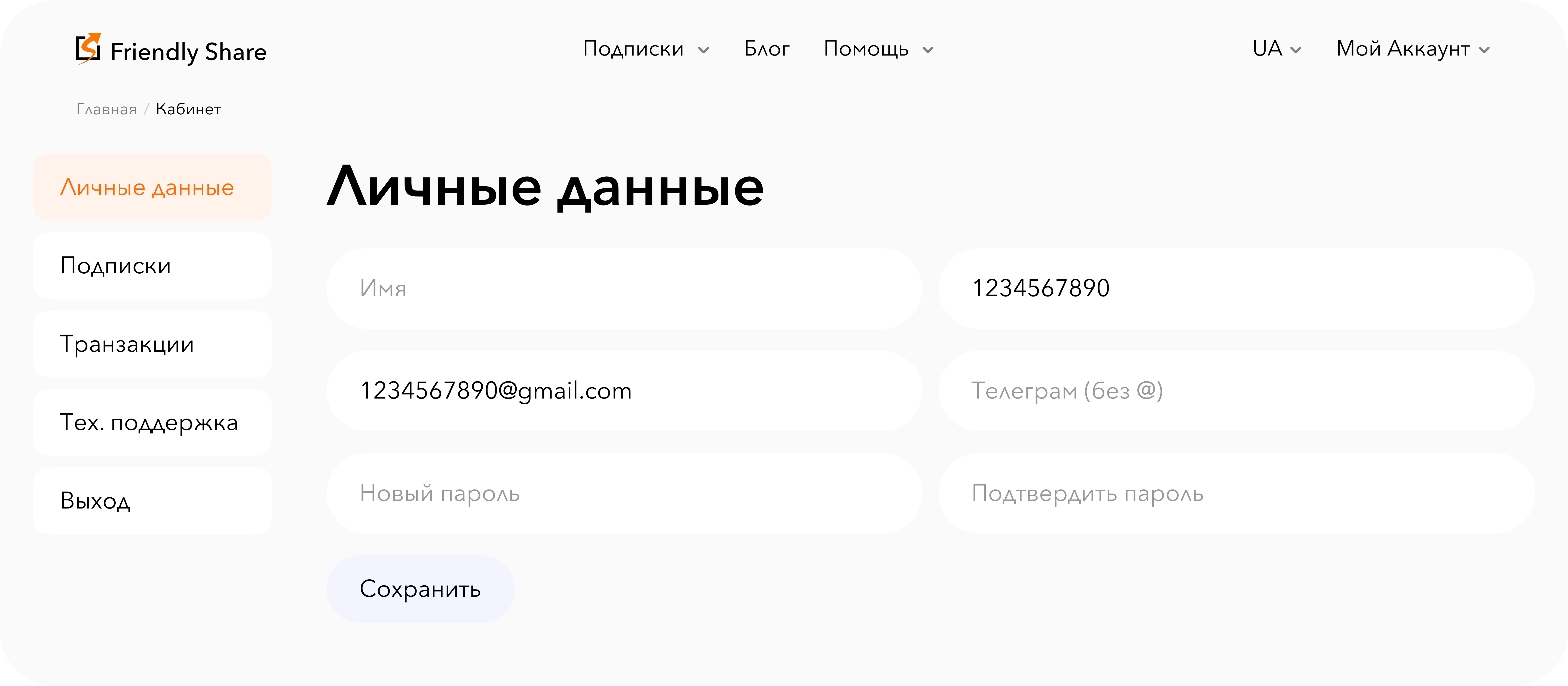This screenshot has height=686, width=1568.
Task: Click the Friendly Share logo icon
Action: (88, 49)
